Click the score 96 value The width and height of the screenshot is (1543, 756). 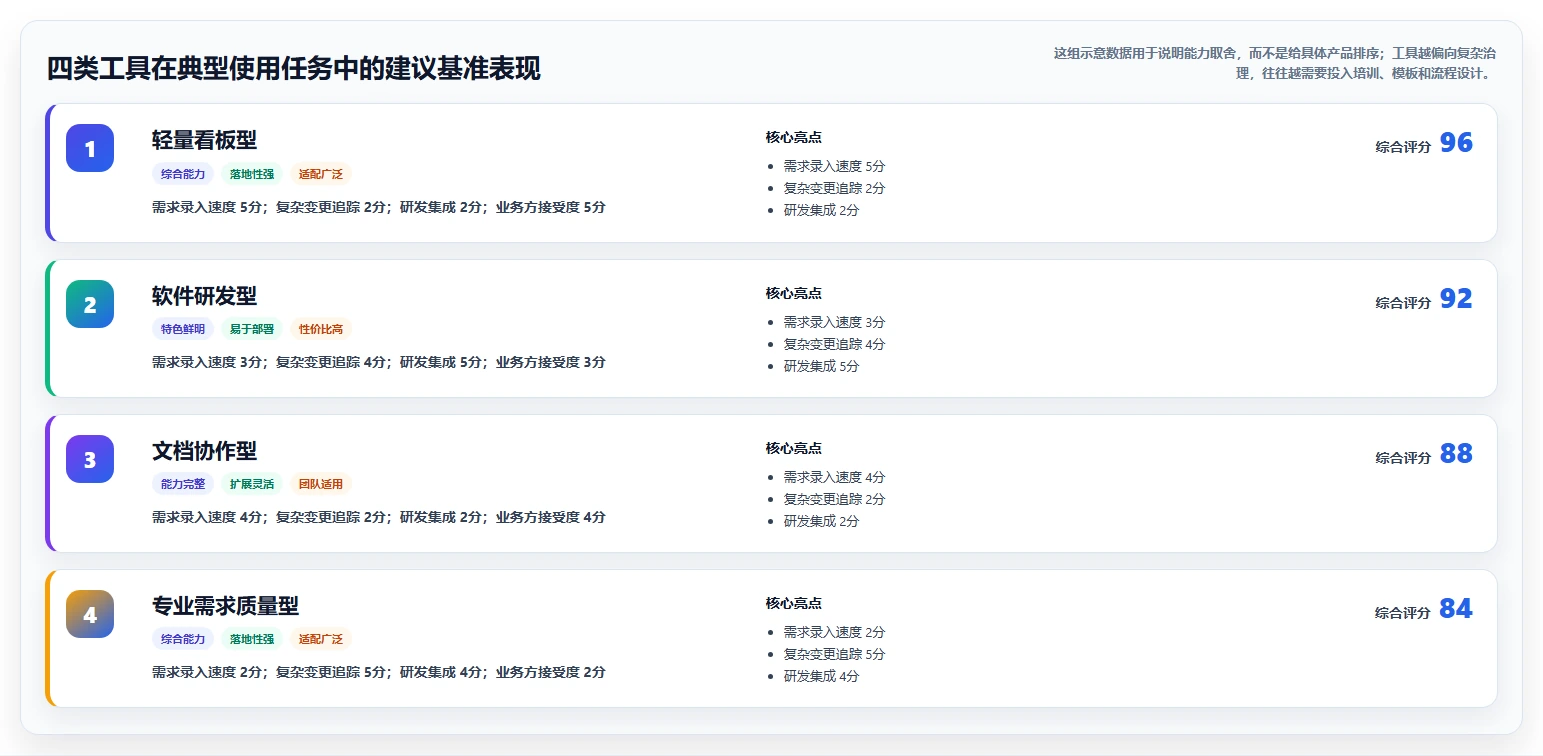click(x=1456, y=143)
